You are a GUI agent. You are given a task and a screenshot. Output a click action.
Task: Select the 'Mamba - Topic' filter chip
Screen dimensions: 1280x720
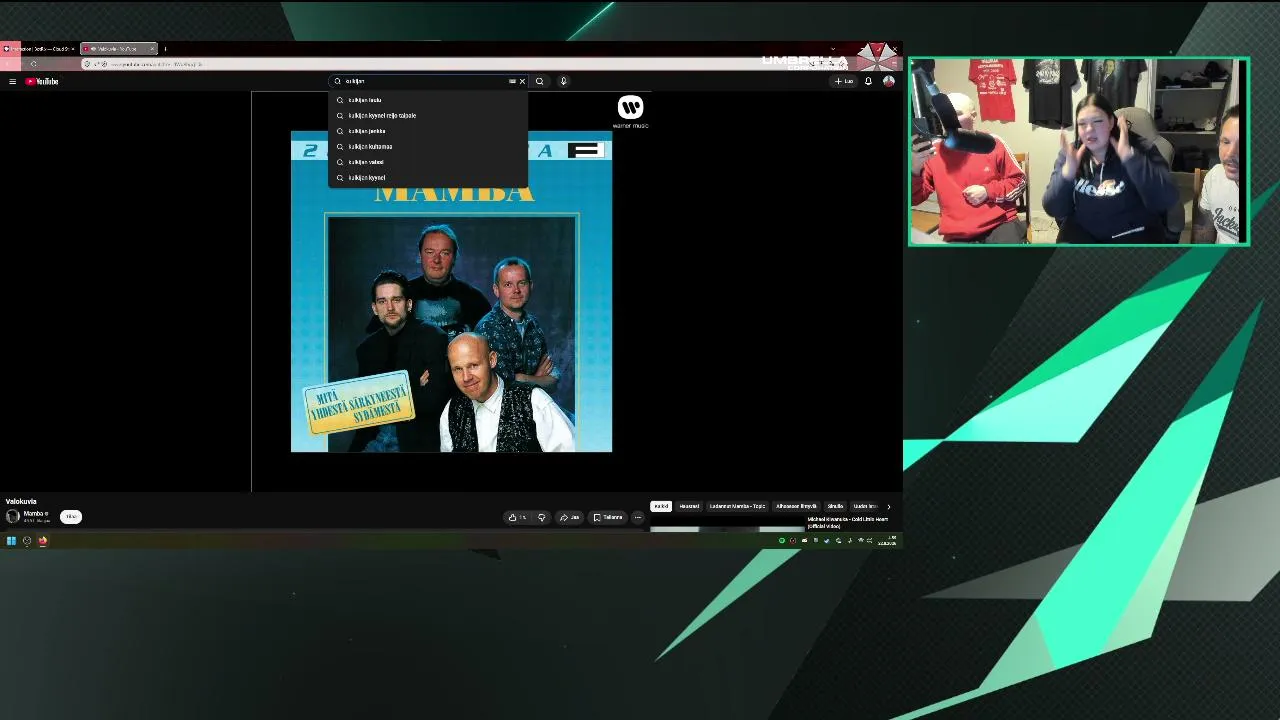[x=737, y=506]
